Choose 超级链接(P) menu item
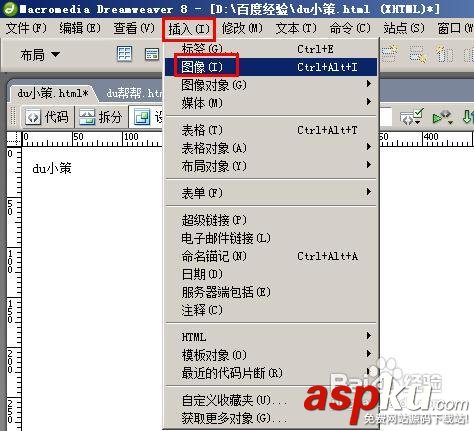Image resolution: width=474 pixels, height=431 pixels. 271,220
